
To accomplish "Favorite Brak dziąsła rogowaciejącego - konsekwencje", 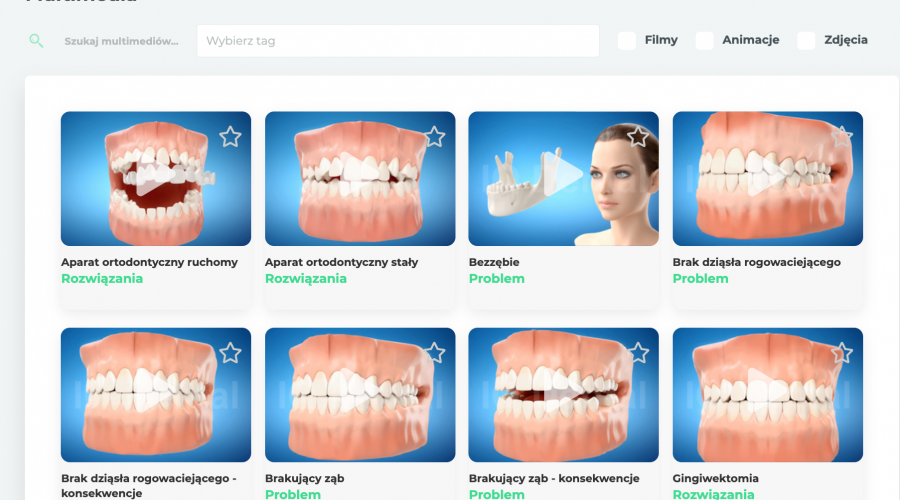I will 230,353.
